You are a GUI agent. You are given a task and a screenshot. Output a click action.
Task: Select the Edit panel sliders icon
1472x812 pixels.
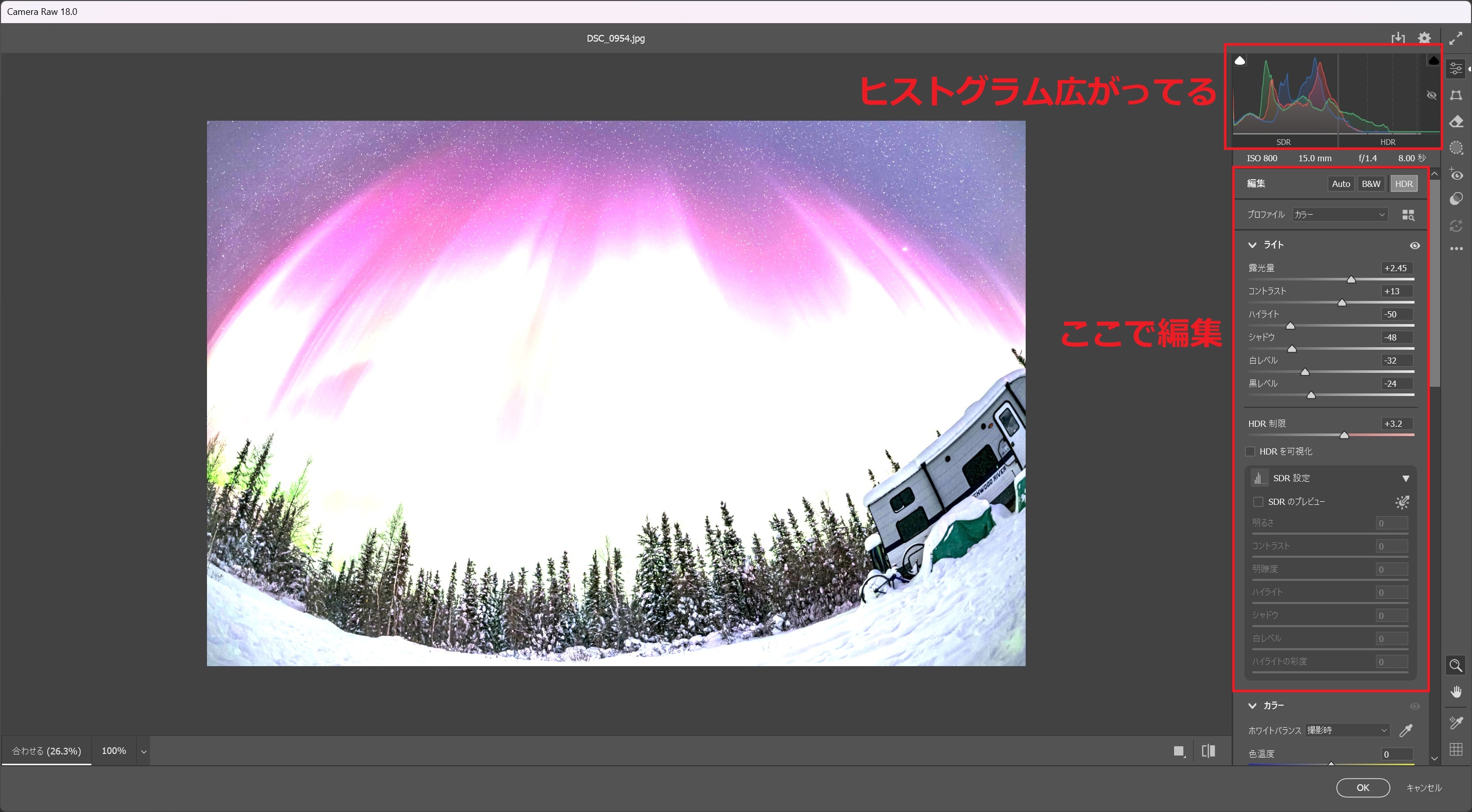(x=1456, y=69)
